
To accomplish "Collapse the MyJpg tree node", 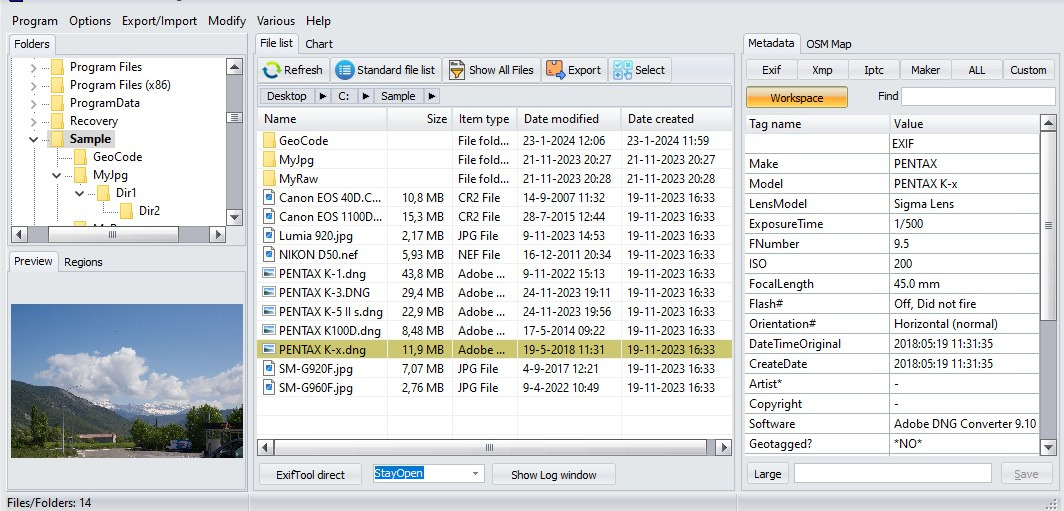I will 57,175.
